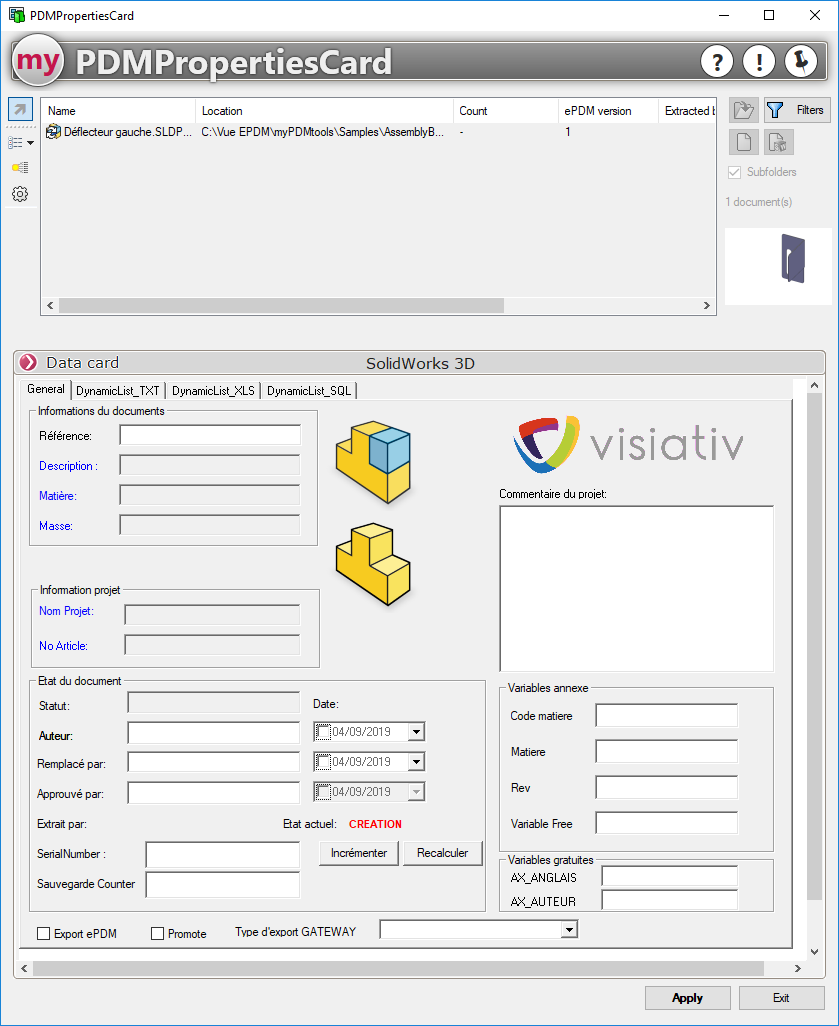Switch to the DynamicList_XLS tab

213,391
